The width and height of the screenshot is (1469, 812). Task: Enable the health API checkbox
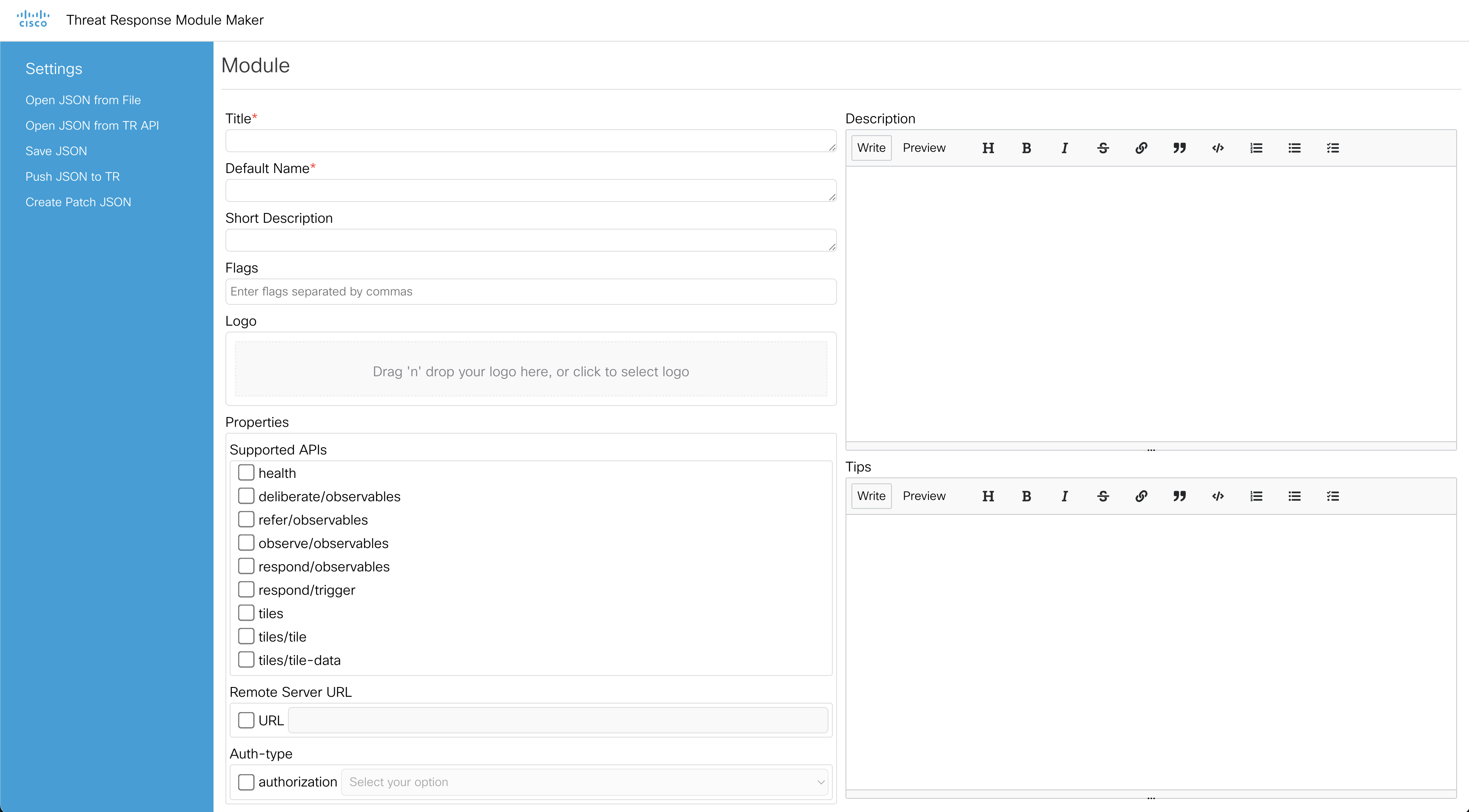246,472
